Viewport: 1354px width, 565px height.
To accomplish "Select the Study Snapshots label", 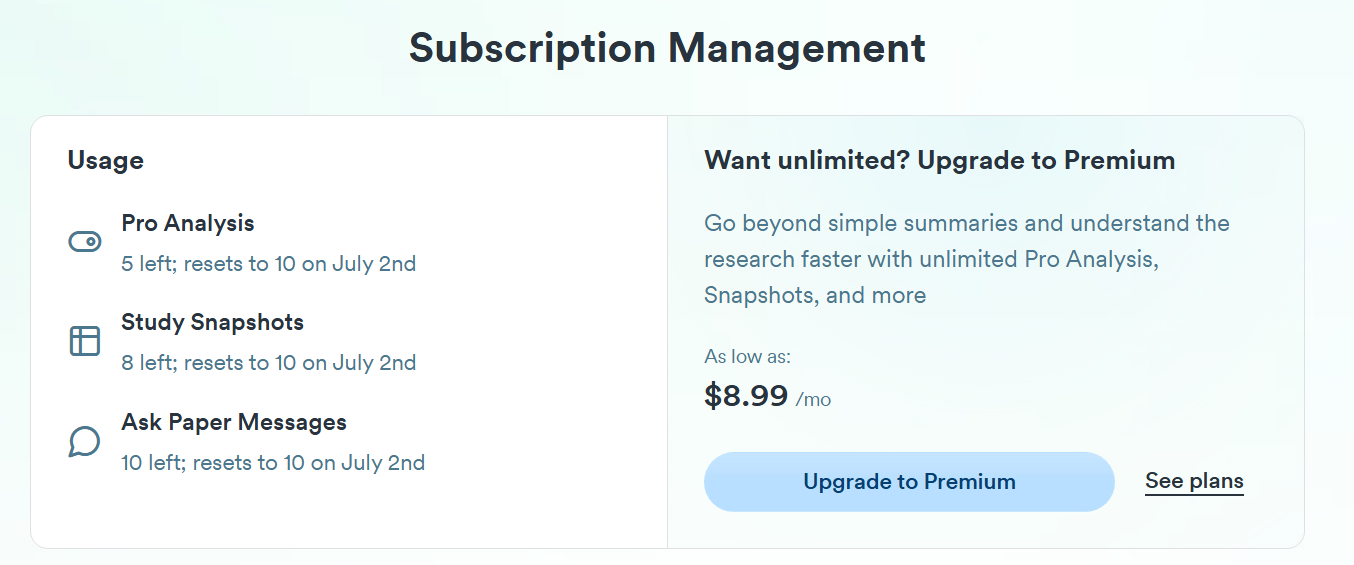I will [212, 322].
